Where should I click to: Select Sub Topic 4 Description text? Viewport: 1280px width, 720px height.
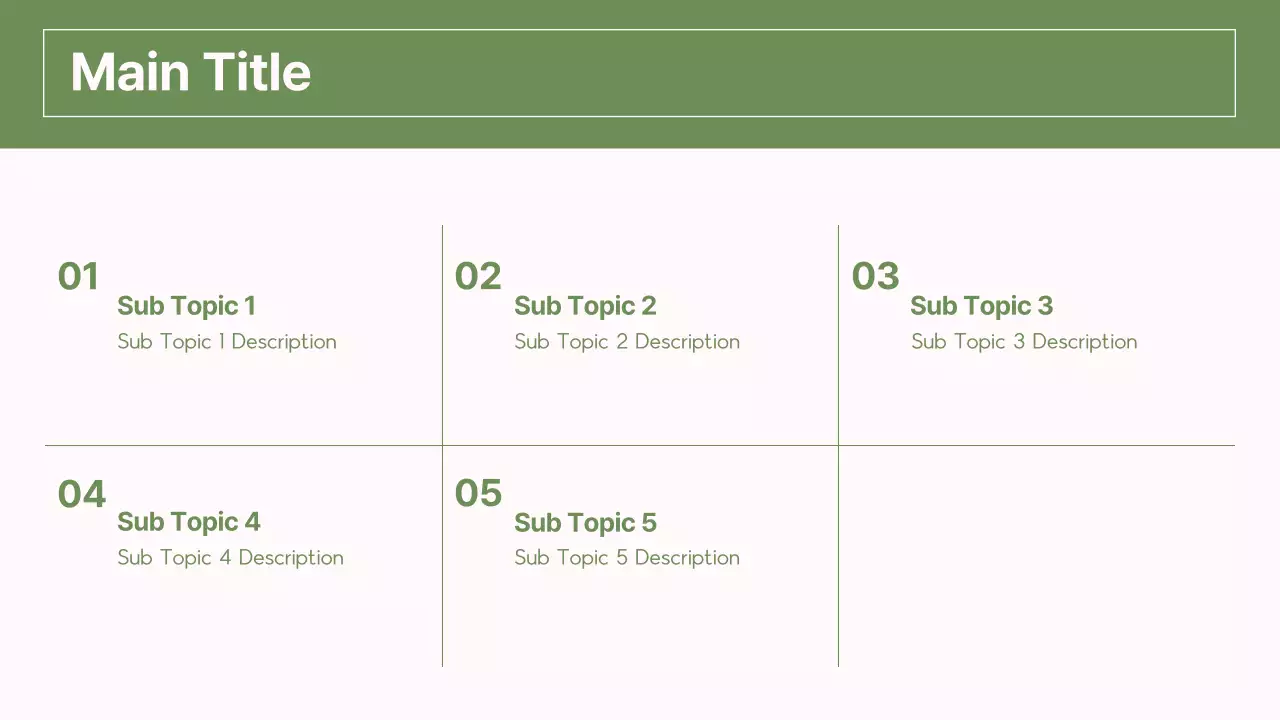(x=230, y=558)
